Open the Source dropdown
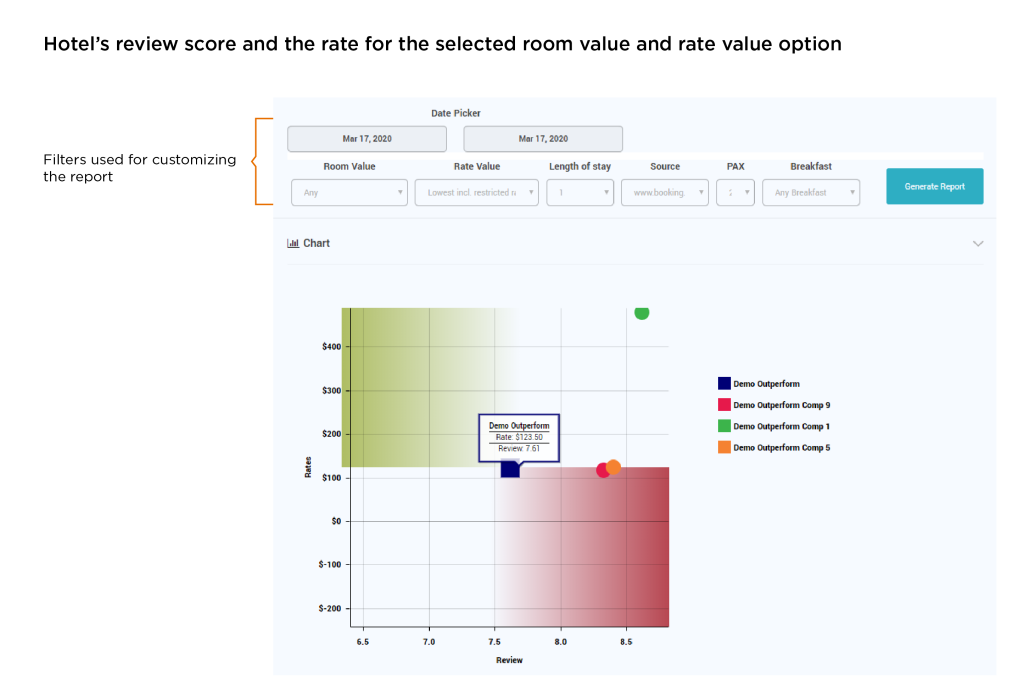The image size is (1024, 695). pos(665,193)
